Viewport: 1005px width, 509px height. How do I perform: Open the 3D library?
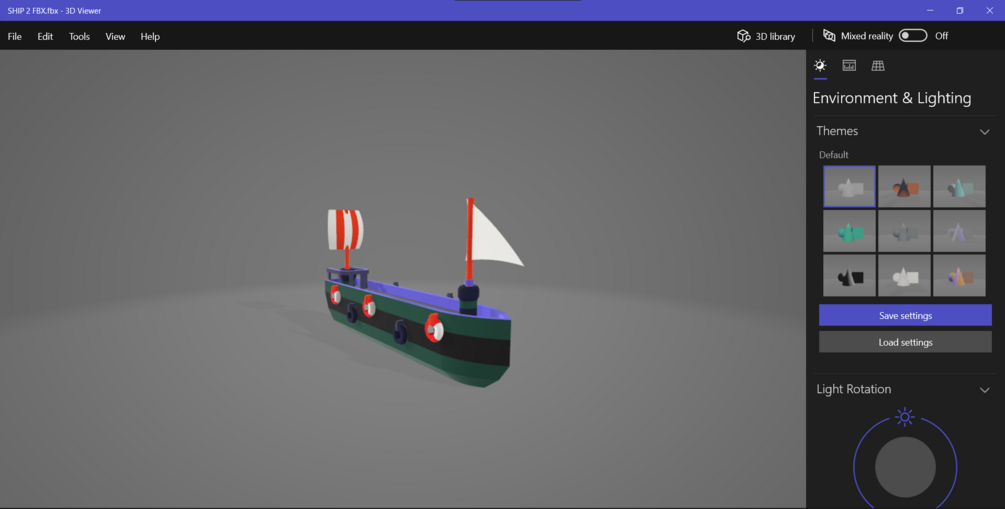point(766,36)
